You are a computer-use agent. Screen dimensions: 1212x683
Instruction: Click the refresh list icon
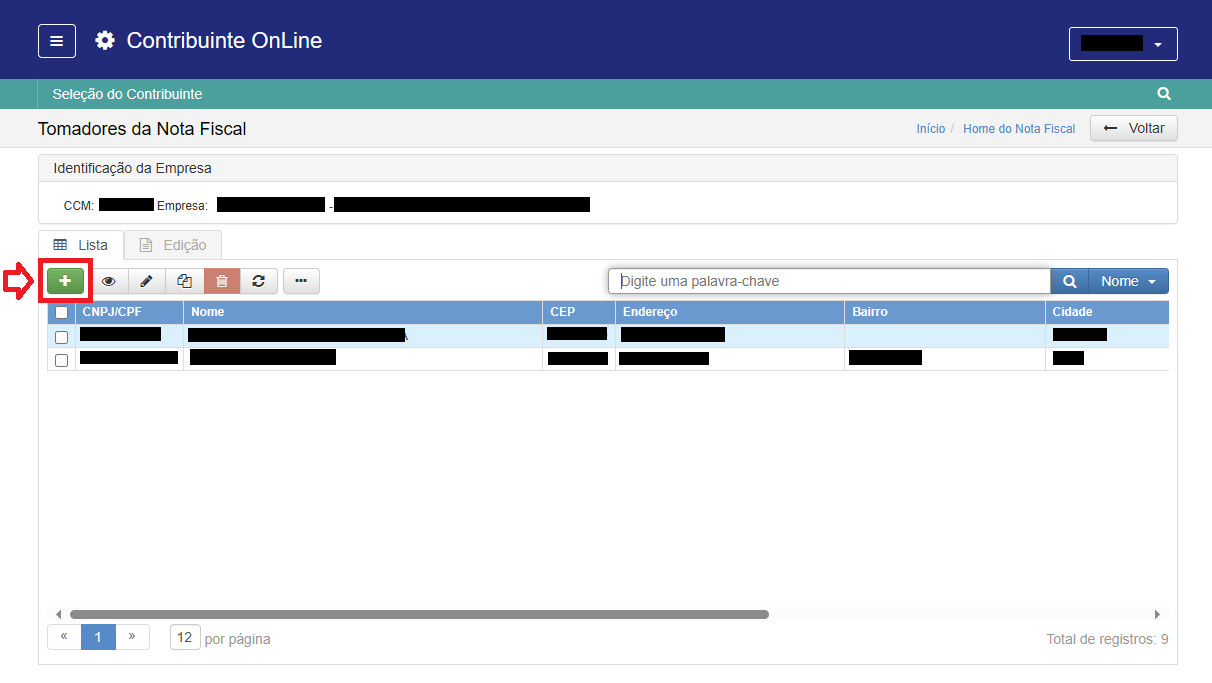pos(259,282)
